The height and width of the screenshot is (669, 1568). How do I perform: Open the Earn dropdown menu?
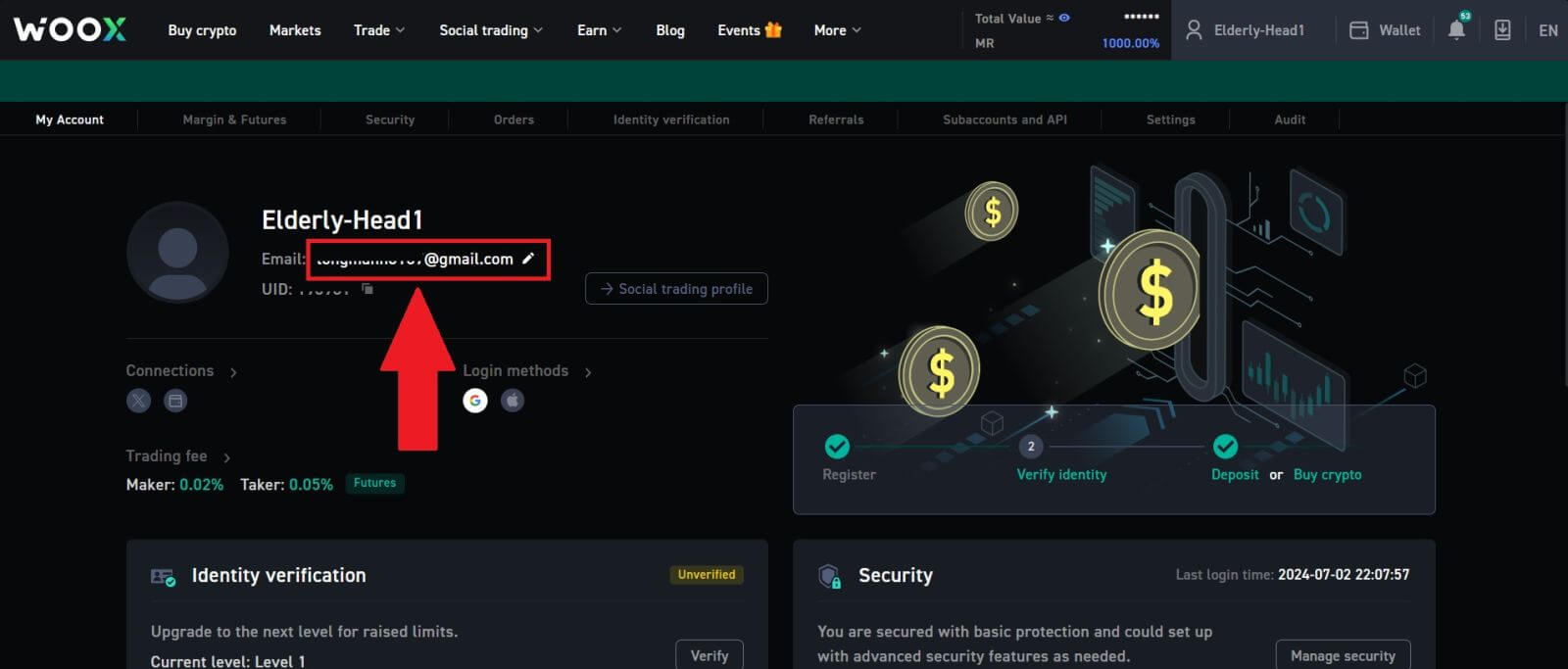coord(599,30)
